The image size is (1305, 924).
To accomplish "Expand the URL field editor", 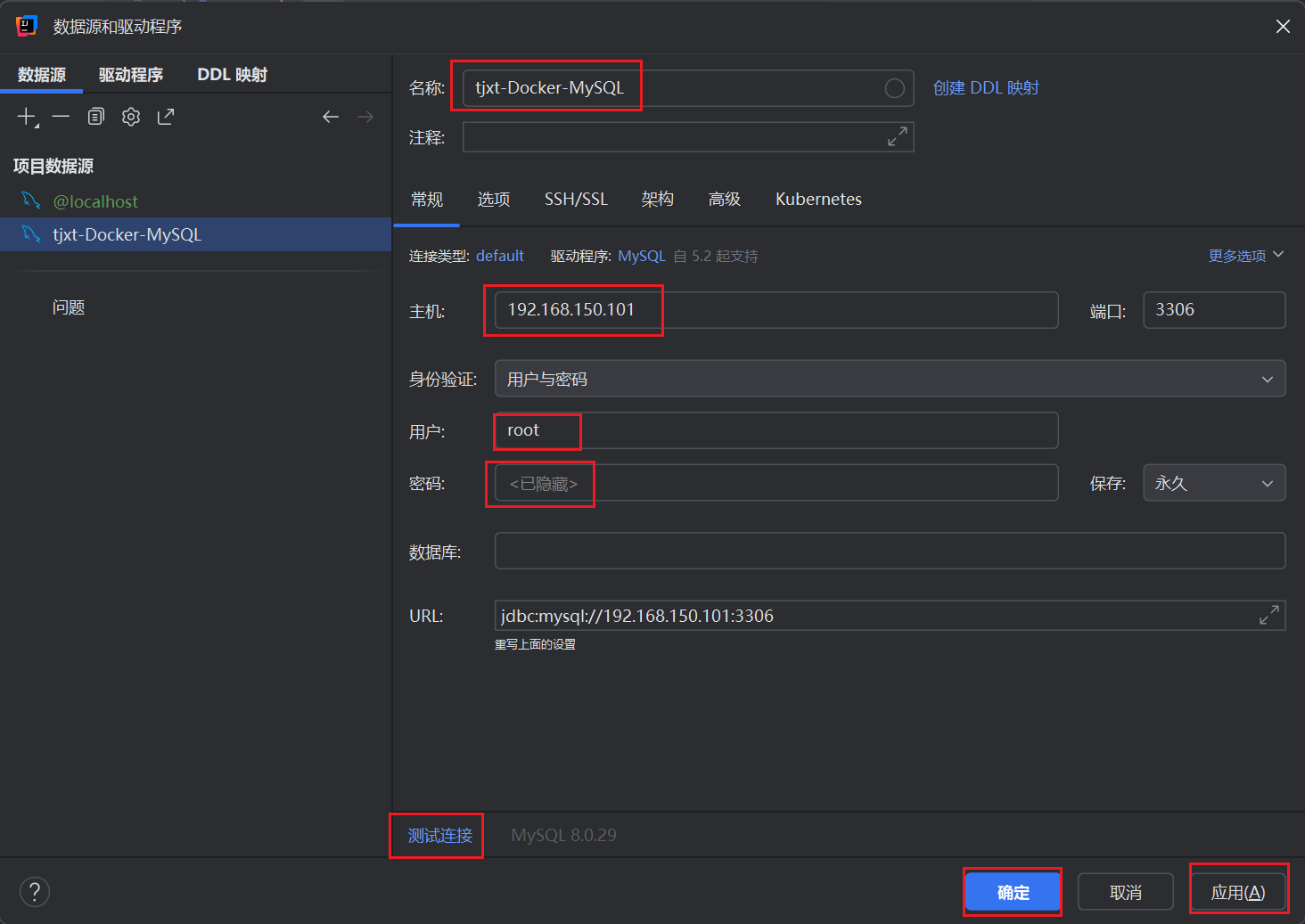I will pos(1269,615).
